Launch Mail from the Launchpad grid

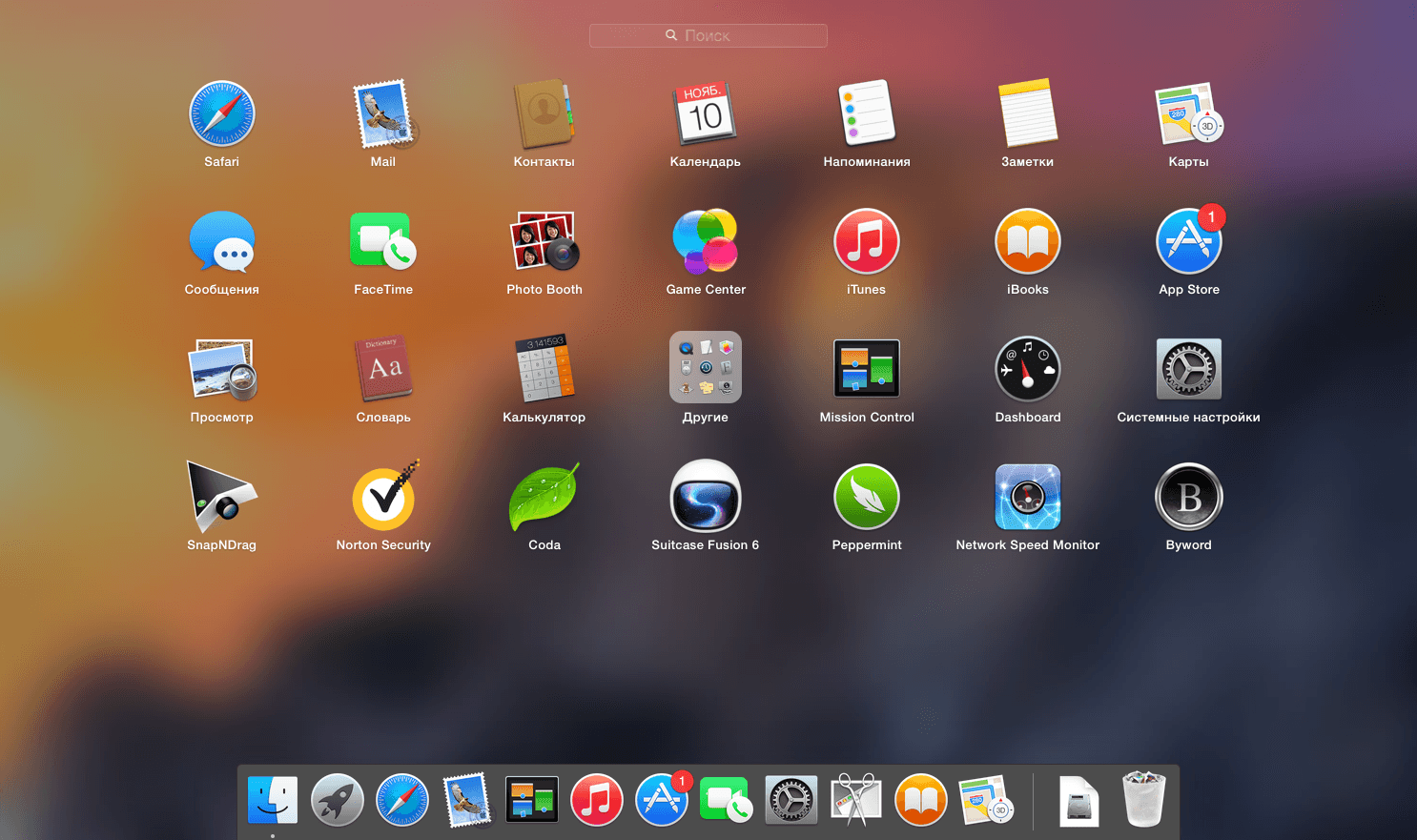coord(383,113)
